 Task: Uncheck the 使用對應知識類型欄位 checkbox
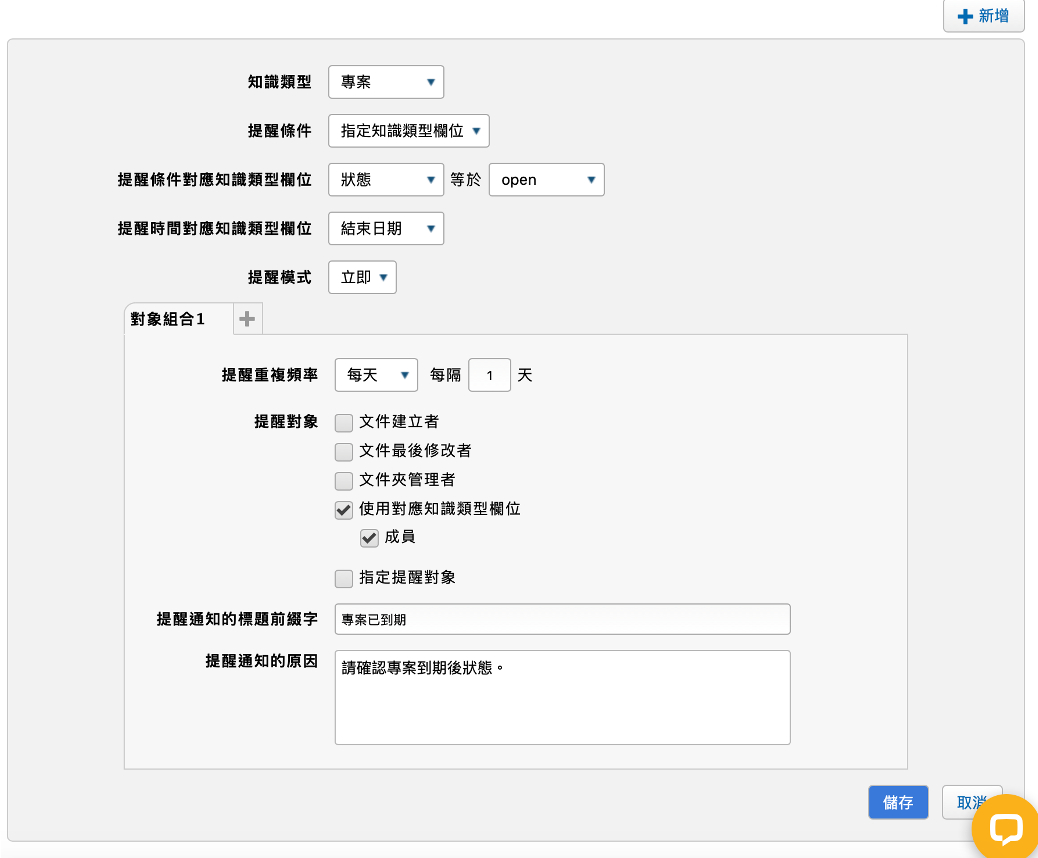(x=344, y=509)
